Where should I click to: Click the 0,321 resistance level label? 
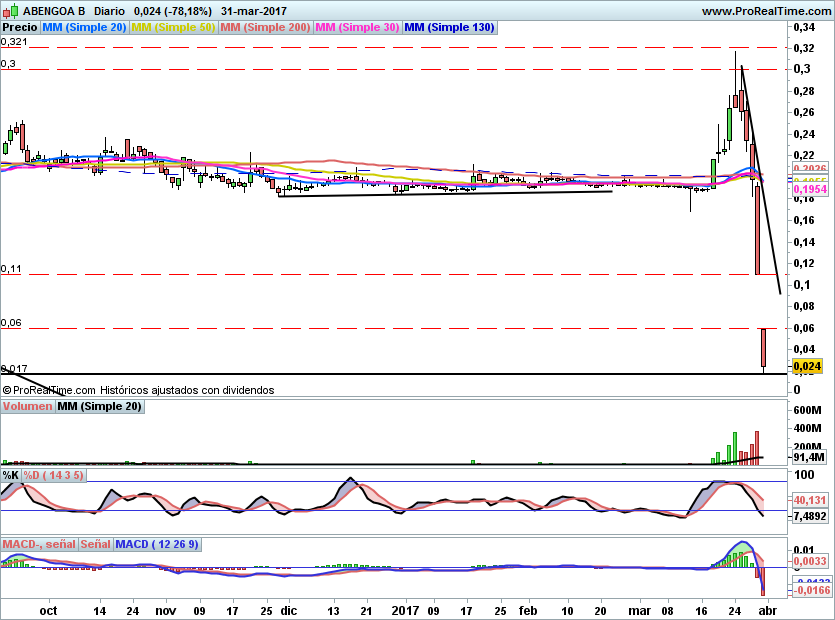pyautogui.click(x=14, y=42)
